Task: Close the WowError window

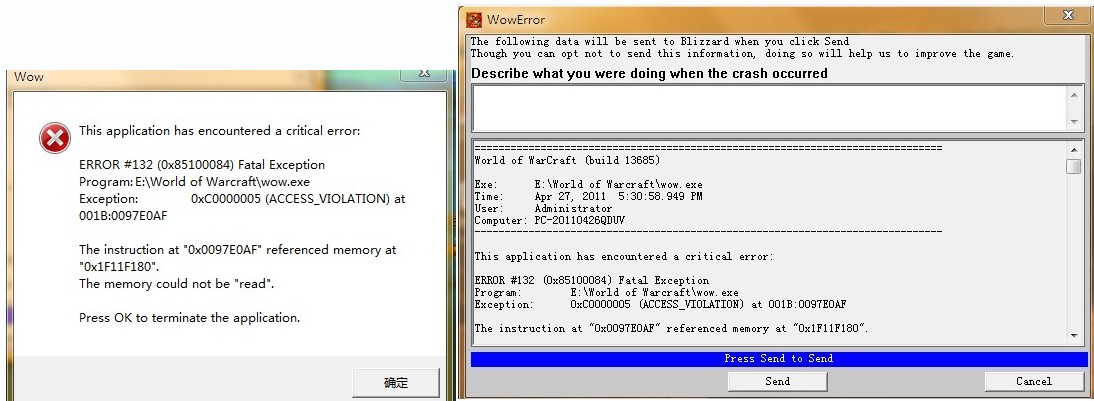Action: pos(1067,15)
